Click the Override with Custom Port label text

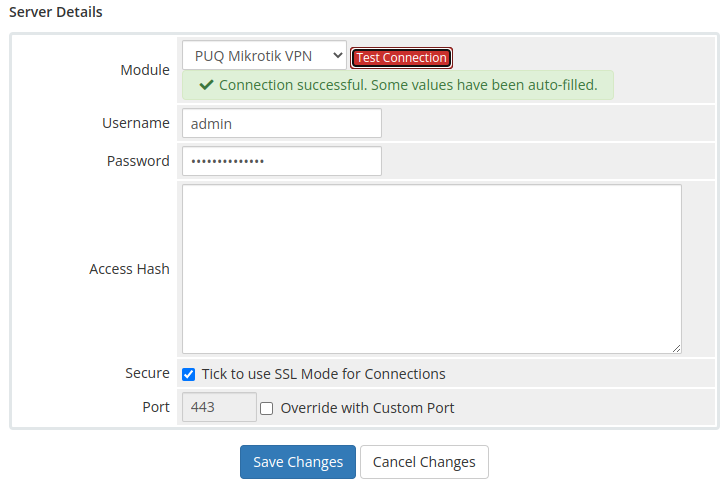coord(367,408)
